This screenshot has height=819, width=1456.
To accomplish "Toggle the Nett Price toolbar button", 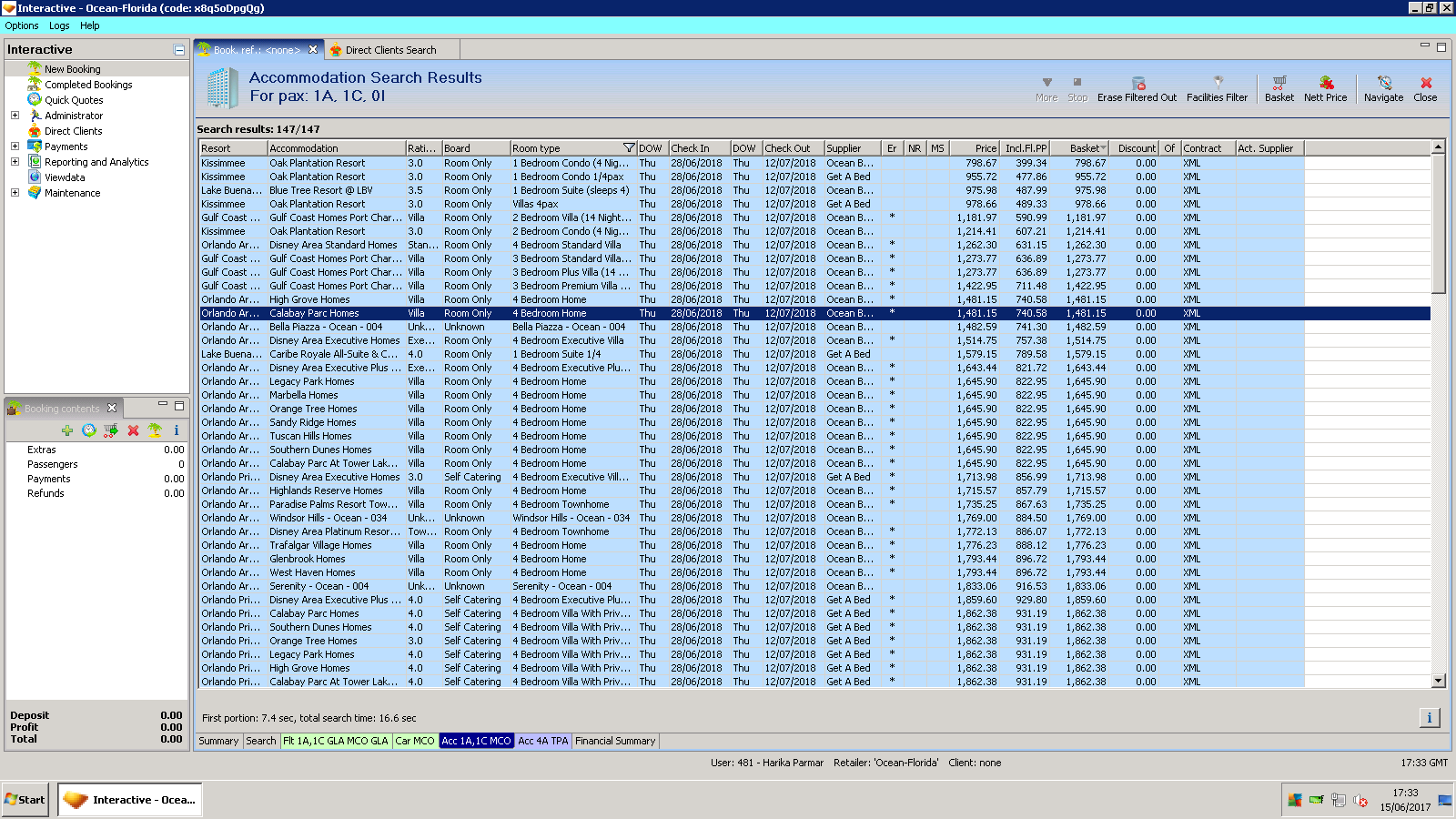I will click(x=1325, y=83).
